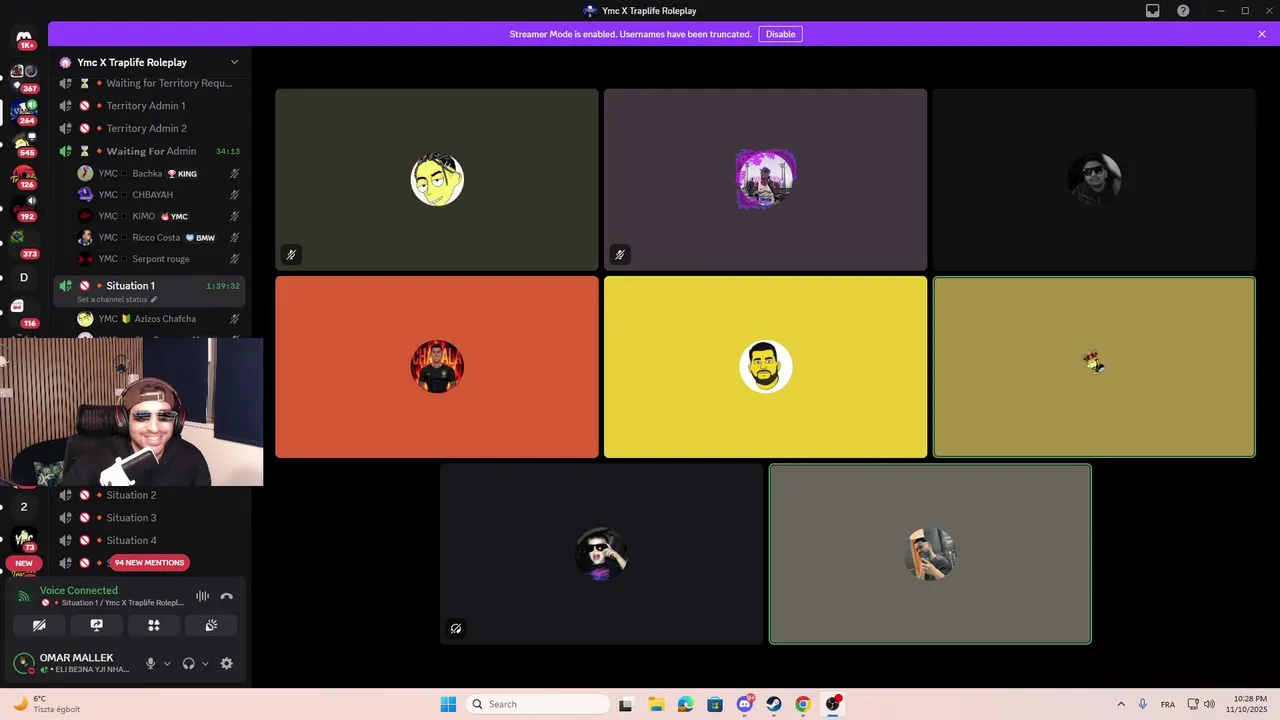Start an activity button

[154, 625]
